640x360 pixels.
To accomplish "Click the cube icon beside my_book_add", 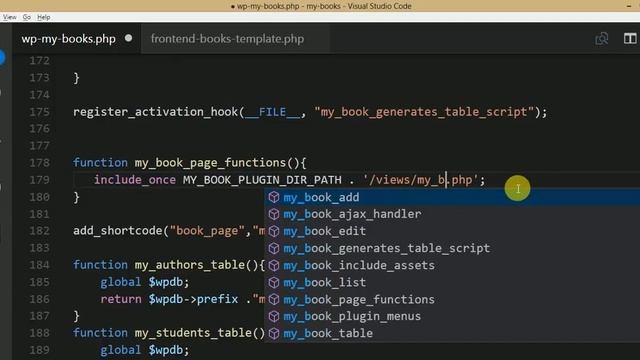I will coord(274,197).
